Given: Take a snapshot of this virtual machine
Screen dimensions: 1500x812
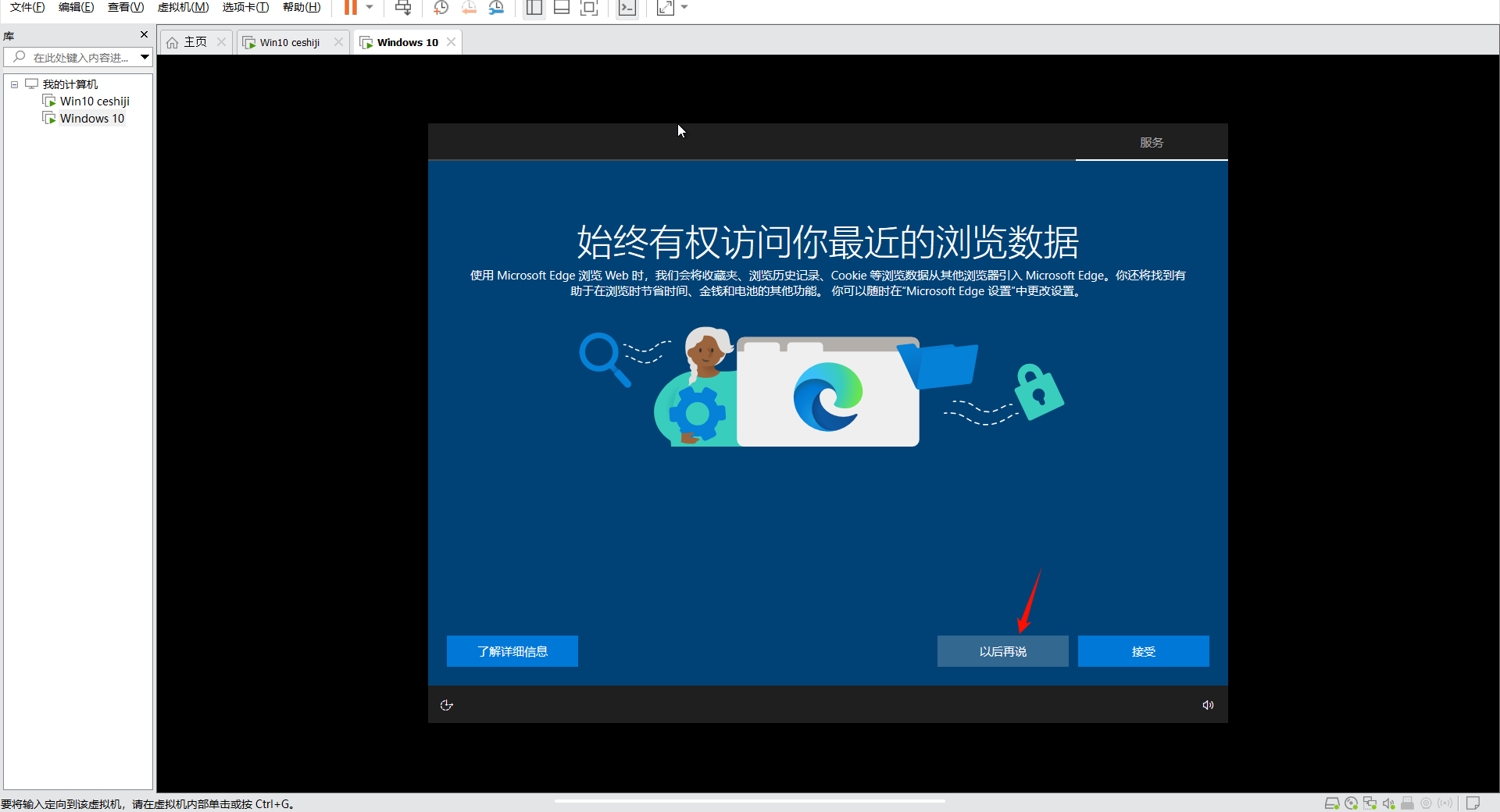Looking at the screenshot, I should click(x=441, y=8).
